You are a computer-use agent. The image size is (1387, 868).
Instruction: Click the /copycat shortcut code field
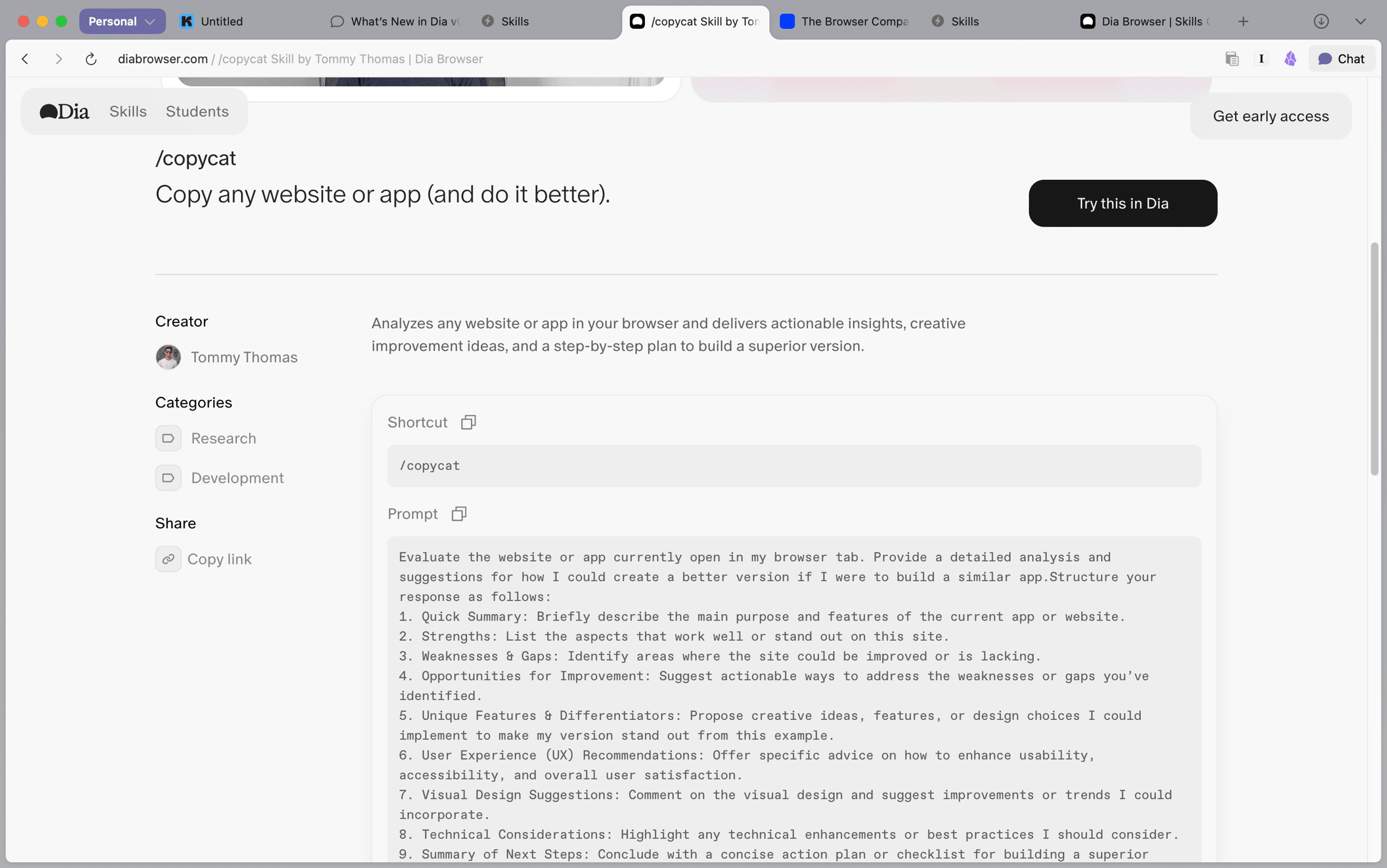pyautogui.click(x=794, y=466)
